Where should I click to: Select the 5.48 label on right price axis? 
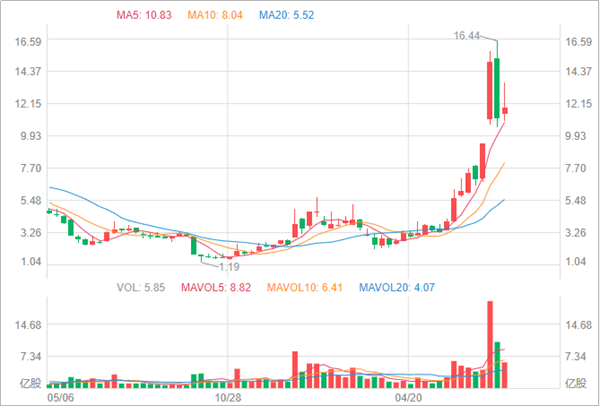tap(576, 201)
